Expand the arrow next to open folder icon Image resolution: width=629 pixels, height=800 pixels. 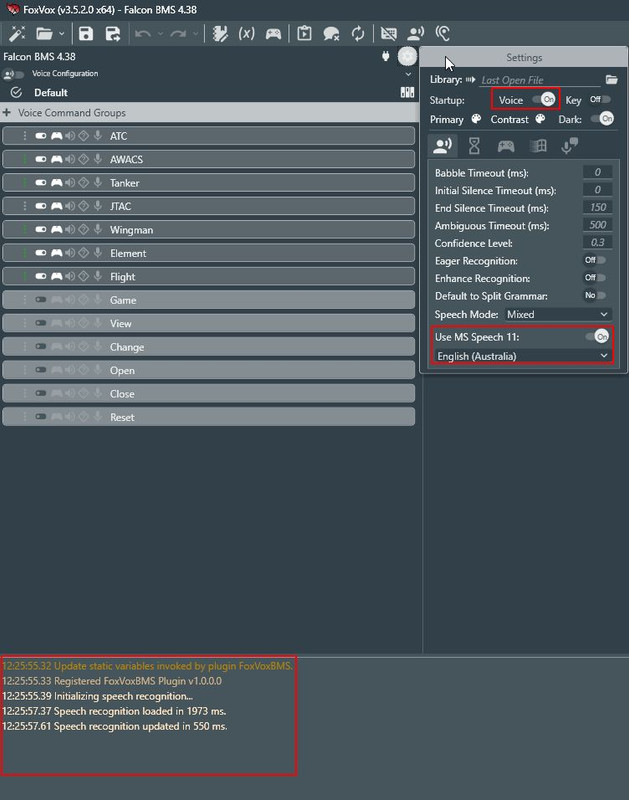pos(62,34)
